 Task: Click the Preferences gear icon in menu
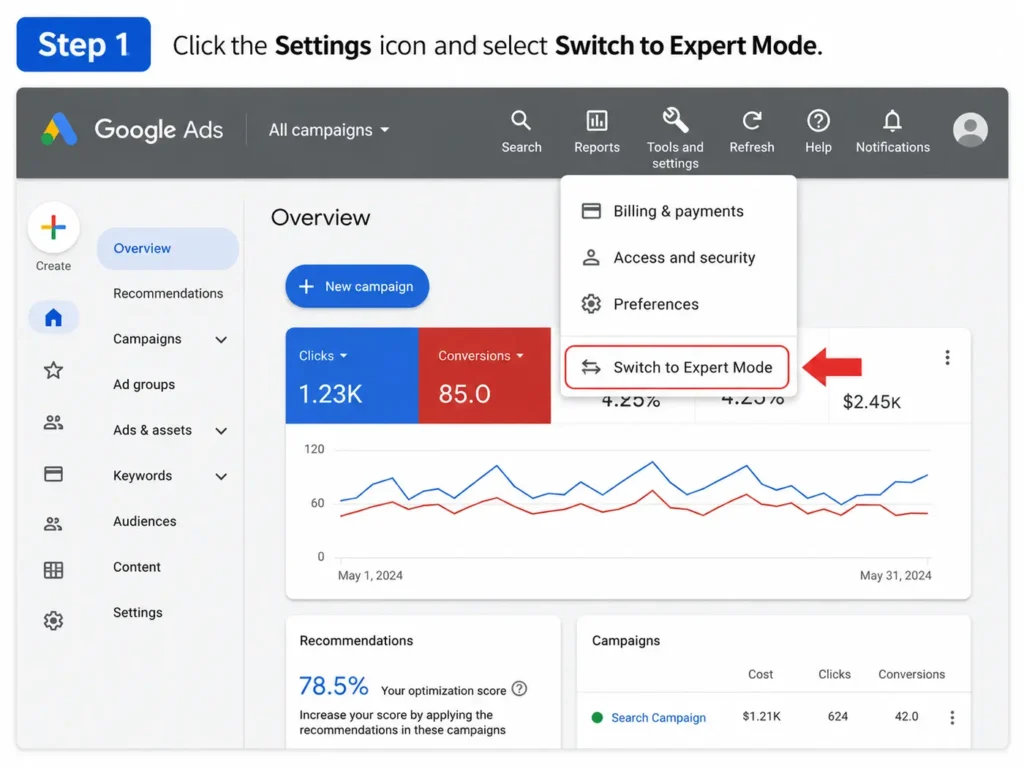[x=591, y=304]
